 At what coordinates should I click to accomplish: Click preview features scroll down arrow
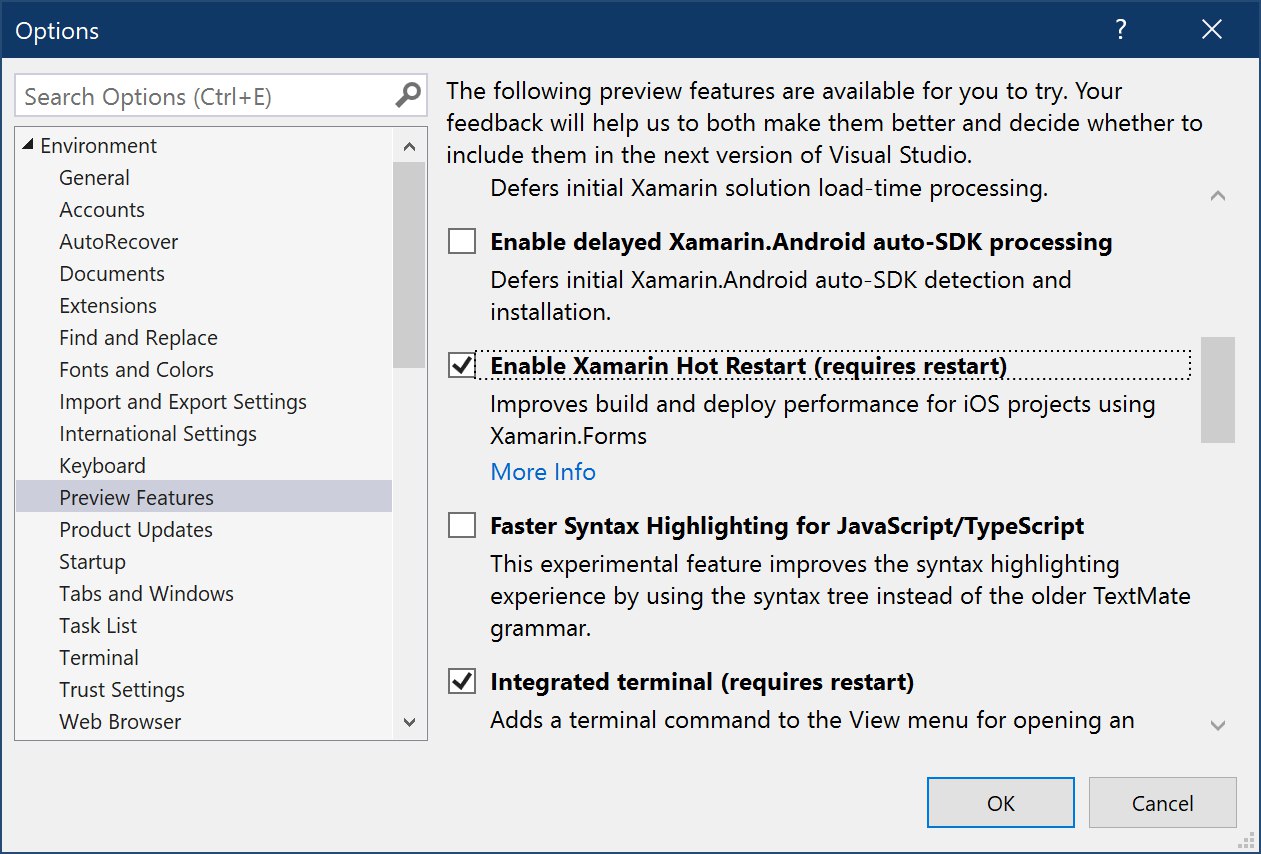click(1218, 725)
